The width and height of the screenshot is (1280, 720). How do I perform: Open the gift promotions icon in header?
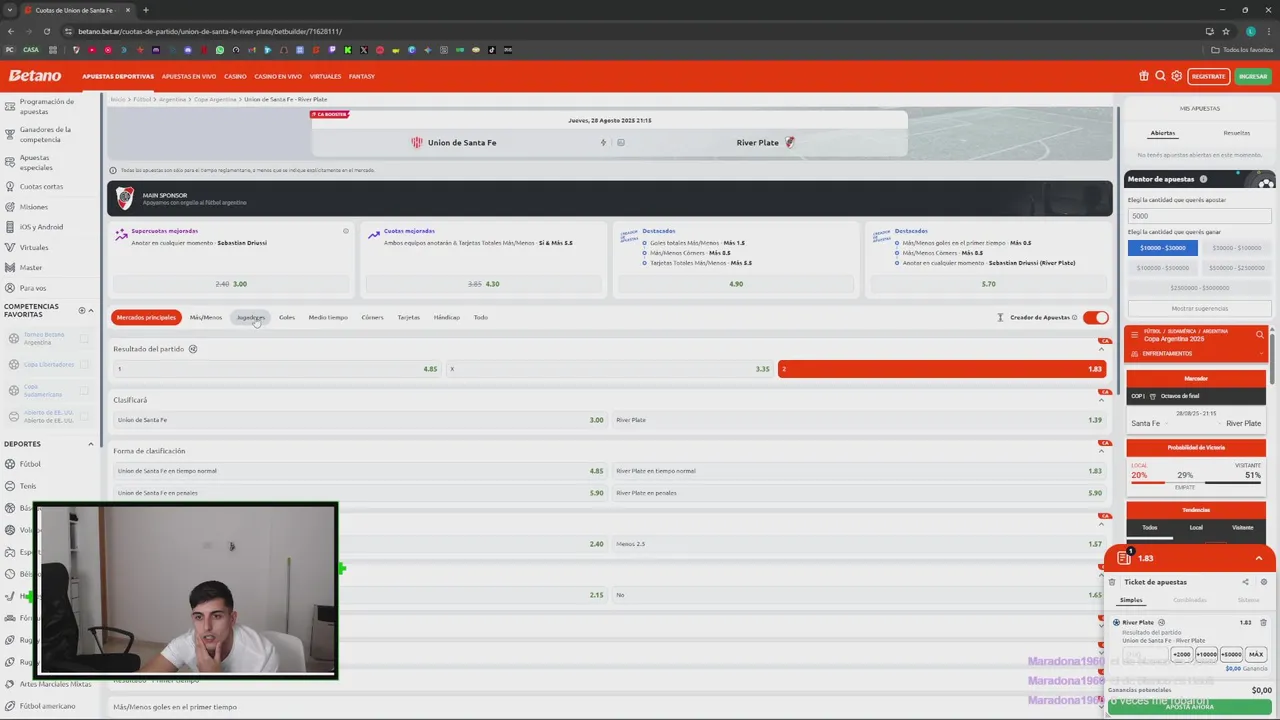click(1144, 76)
